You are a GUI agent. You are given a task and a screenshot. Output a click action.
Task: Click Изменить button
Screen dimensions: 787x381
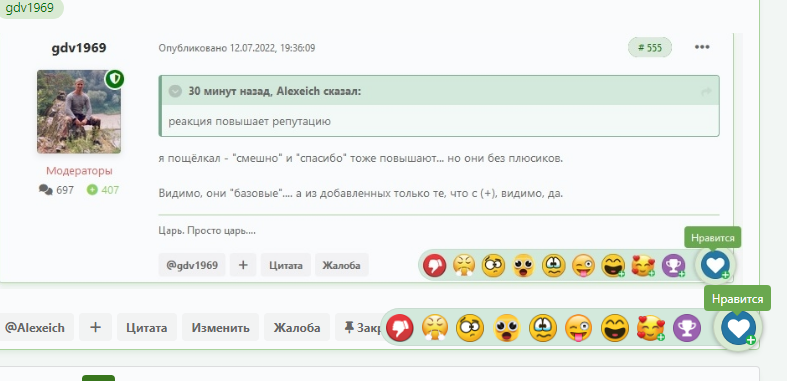point(220,328)
